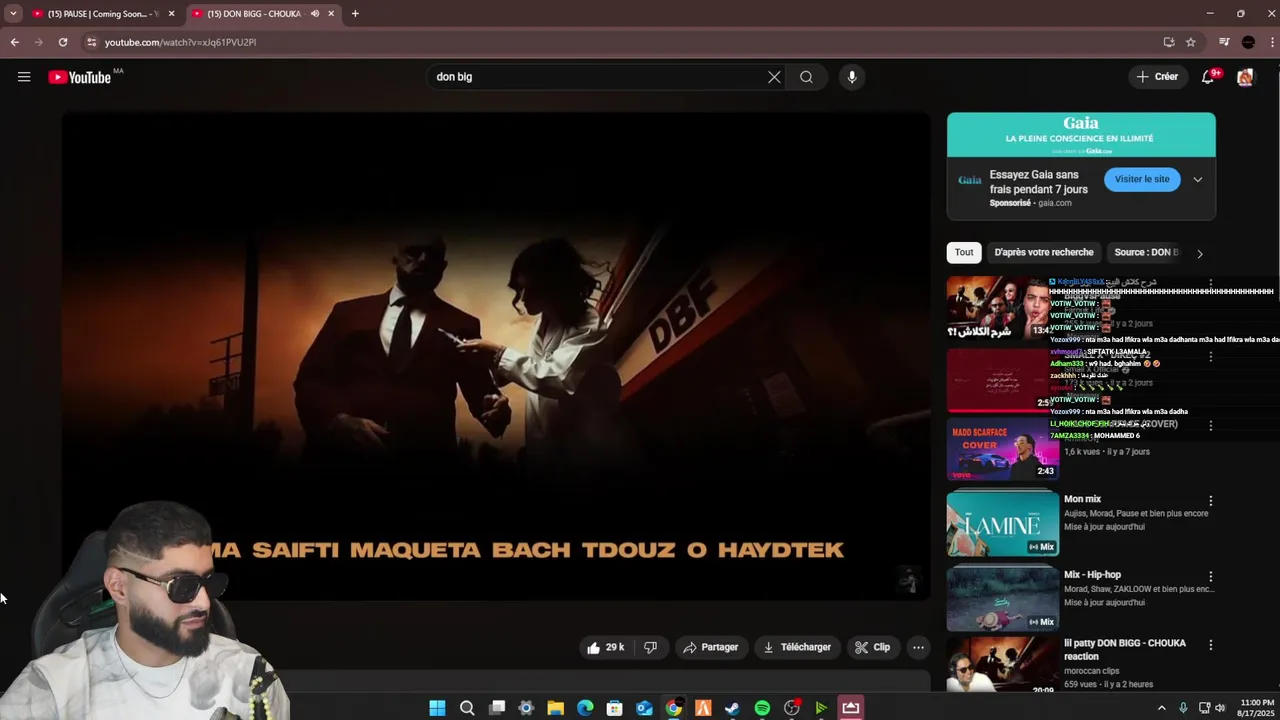Open the YouTube account avatar menu

1245,77
